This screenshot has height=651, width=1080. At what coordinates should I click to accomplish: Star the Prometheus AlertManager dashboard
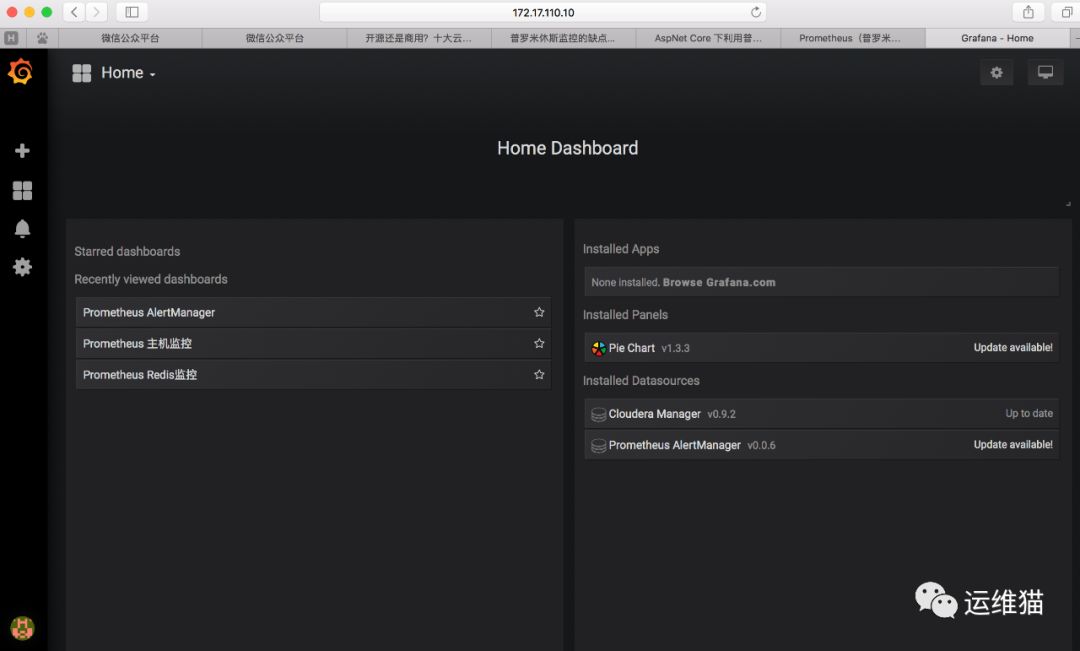click(539, 312)
